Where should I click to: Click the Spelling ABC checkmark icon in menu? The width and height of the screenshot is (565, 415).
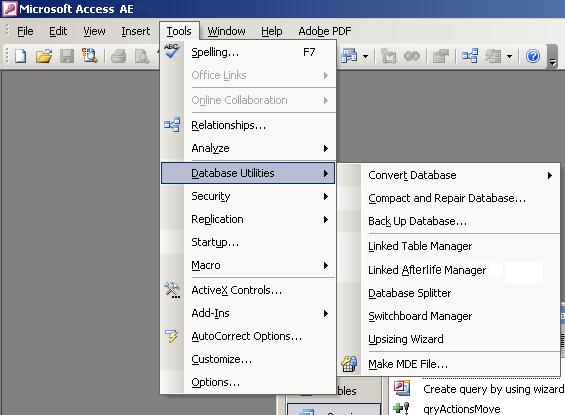[172, 51]
